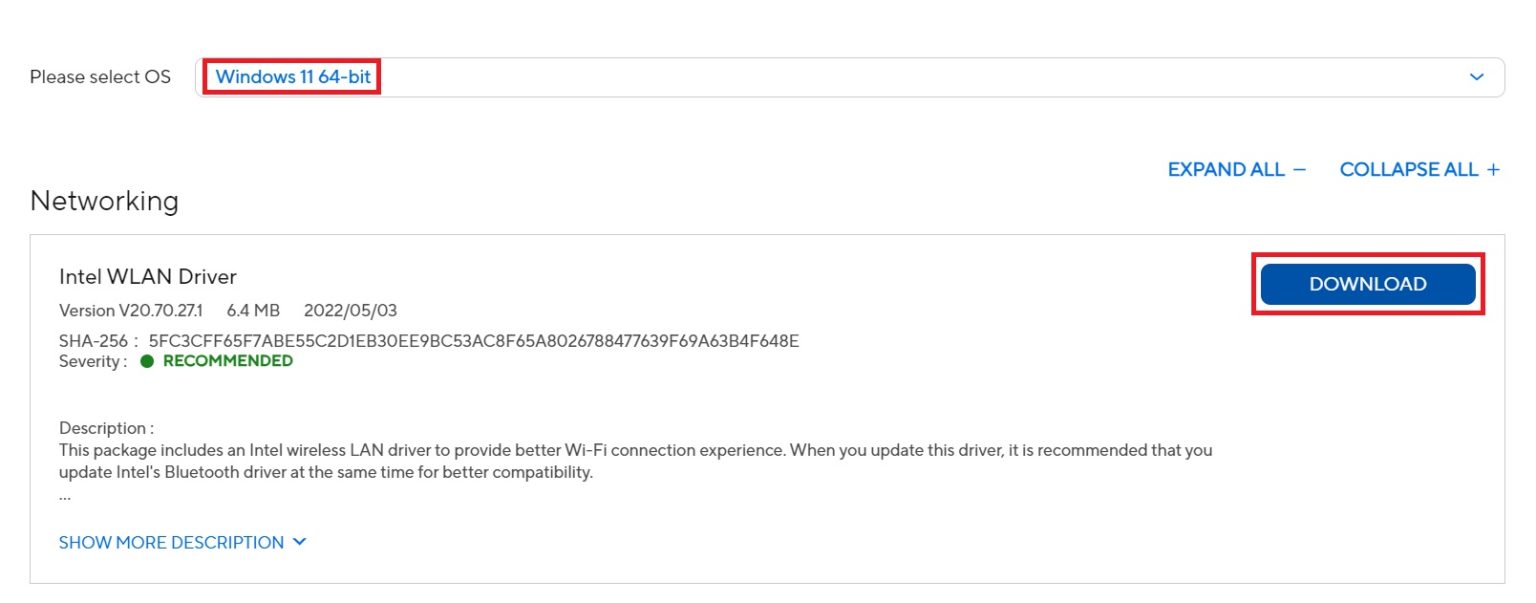Download the Intel WLAN Driver
Viewport: 1536px width, 603px height.
tap(1367, 284)
